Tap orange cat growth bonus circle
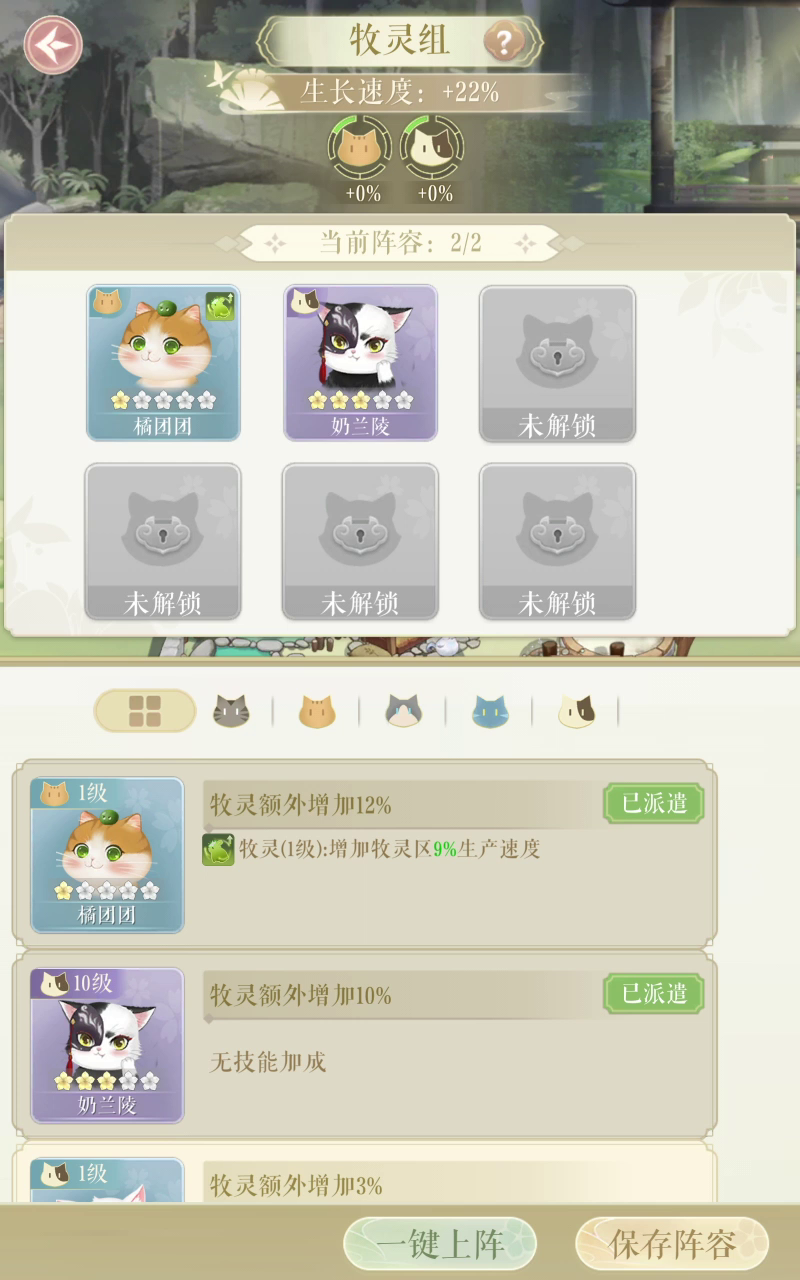 (x=360, y=148)
